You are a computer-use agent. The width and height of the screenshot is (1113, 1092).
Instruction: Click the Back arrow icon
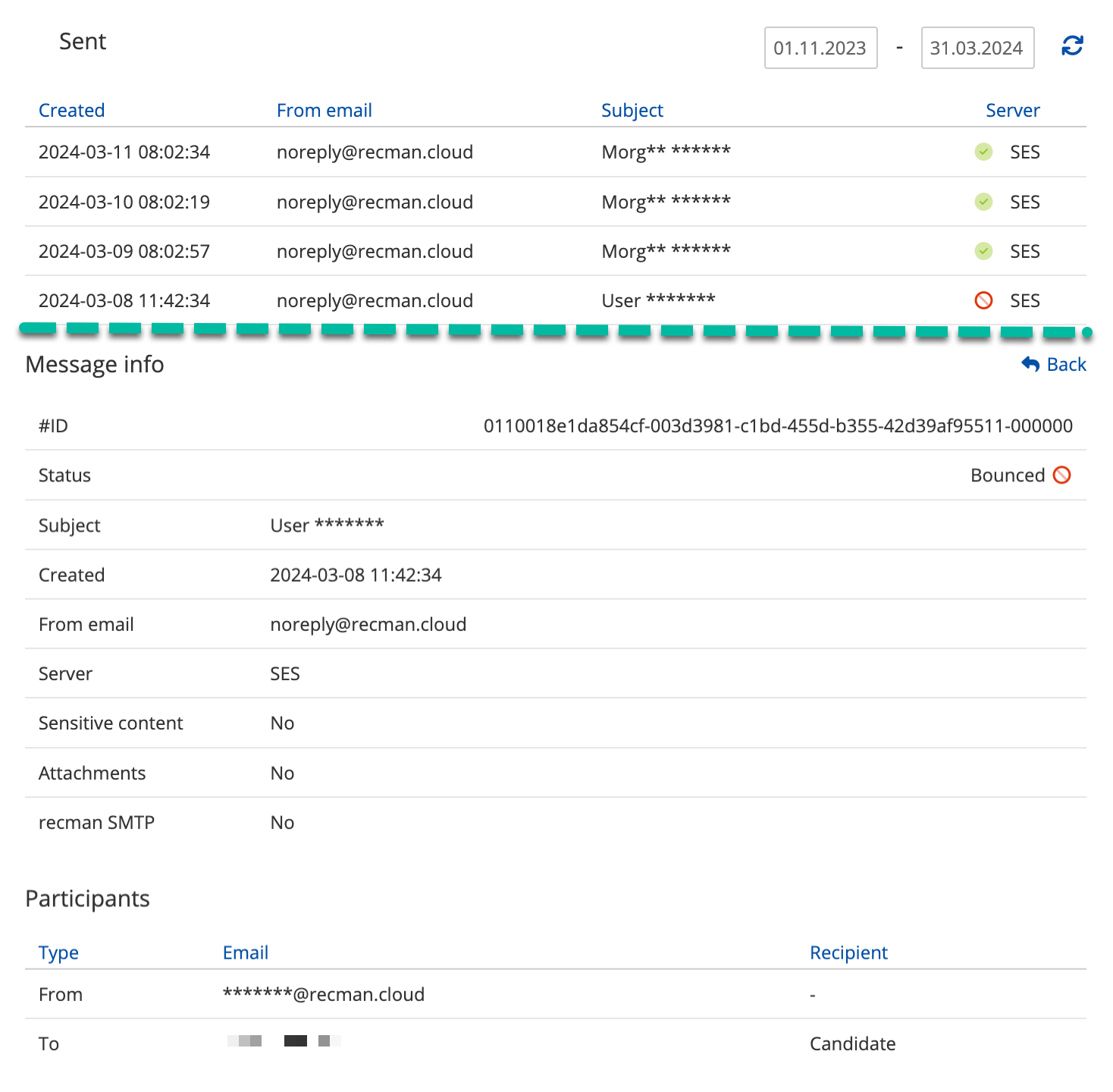(x=1030, y=364)
